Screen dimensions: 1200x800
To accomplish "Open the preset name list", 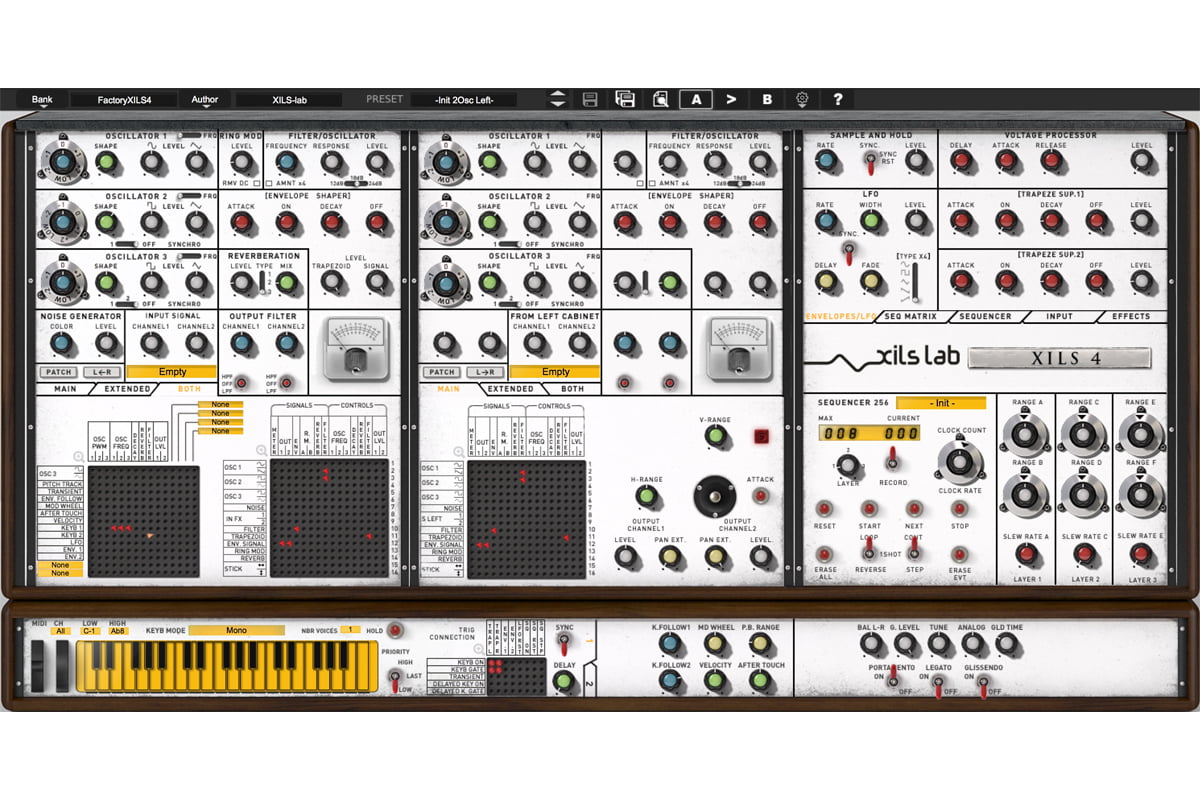I will click(x=462, y=99).
